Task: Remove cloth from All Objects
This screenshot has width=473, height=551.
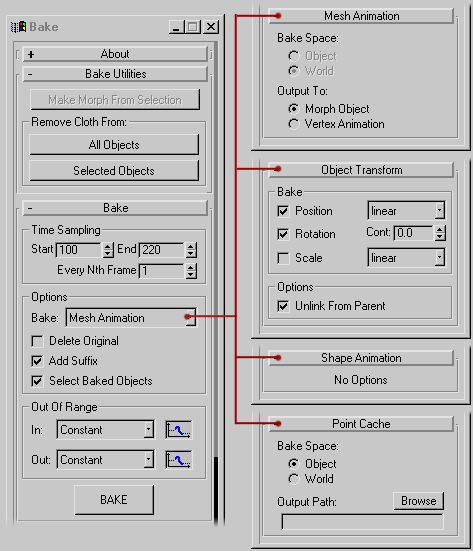Action: [114, 144]
